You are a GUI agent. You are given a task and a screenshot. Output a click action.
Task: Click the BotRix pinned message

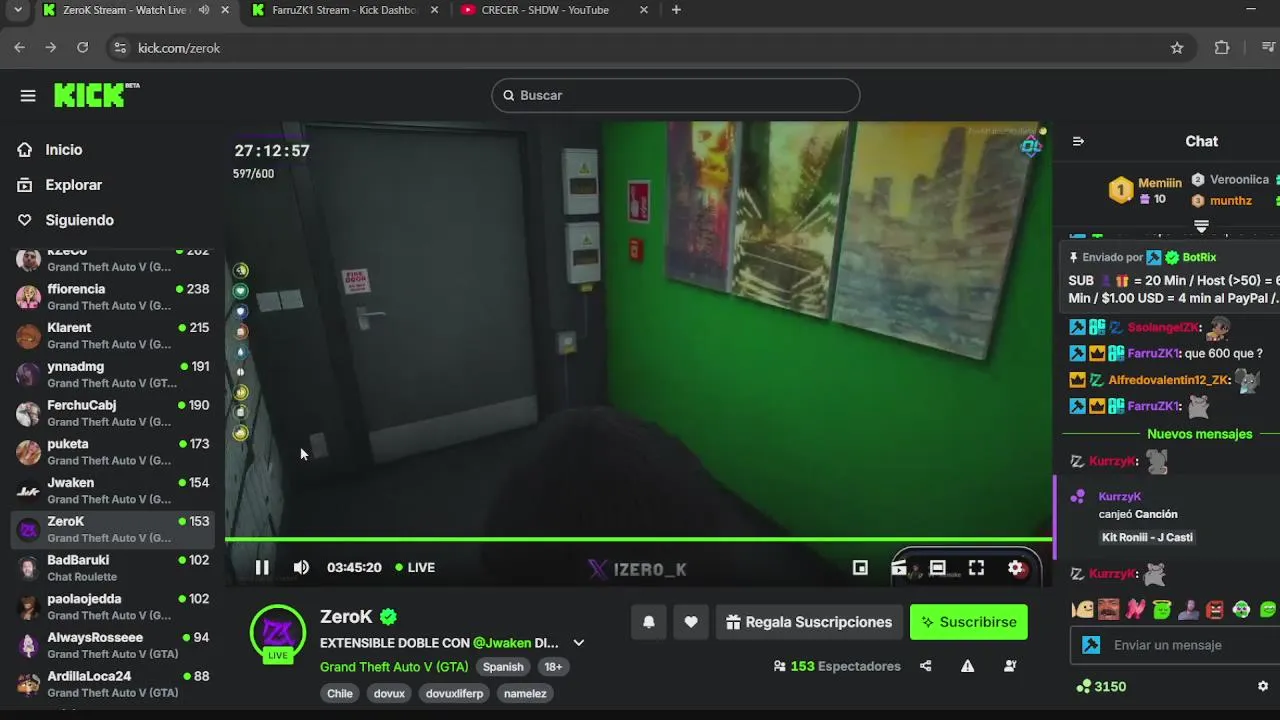[1172, 278]
